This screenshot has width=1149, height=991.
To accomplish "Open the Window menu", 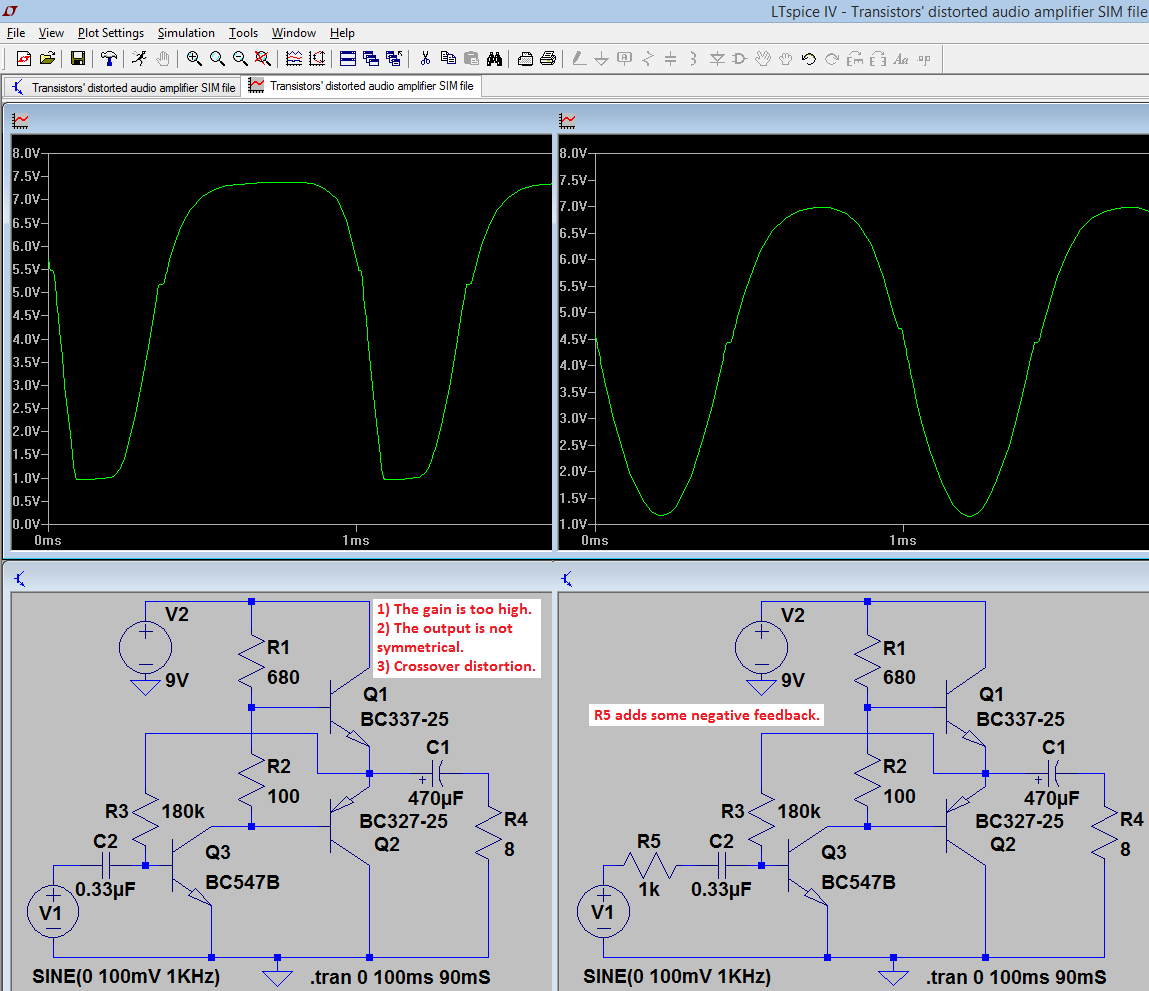I will (x=294, y=33).
